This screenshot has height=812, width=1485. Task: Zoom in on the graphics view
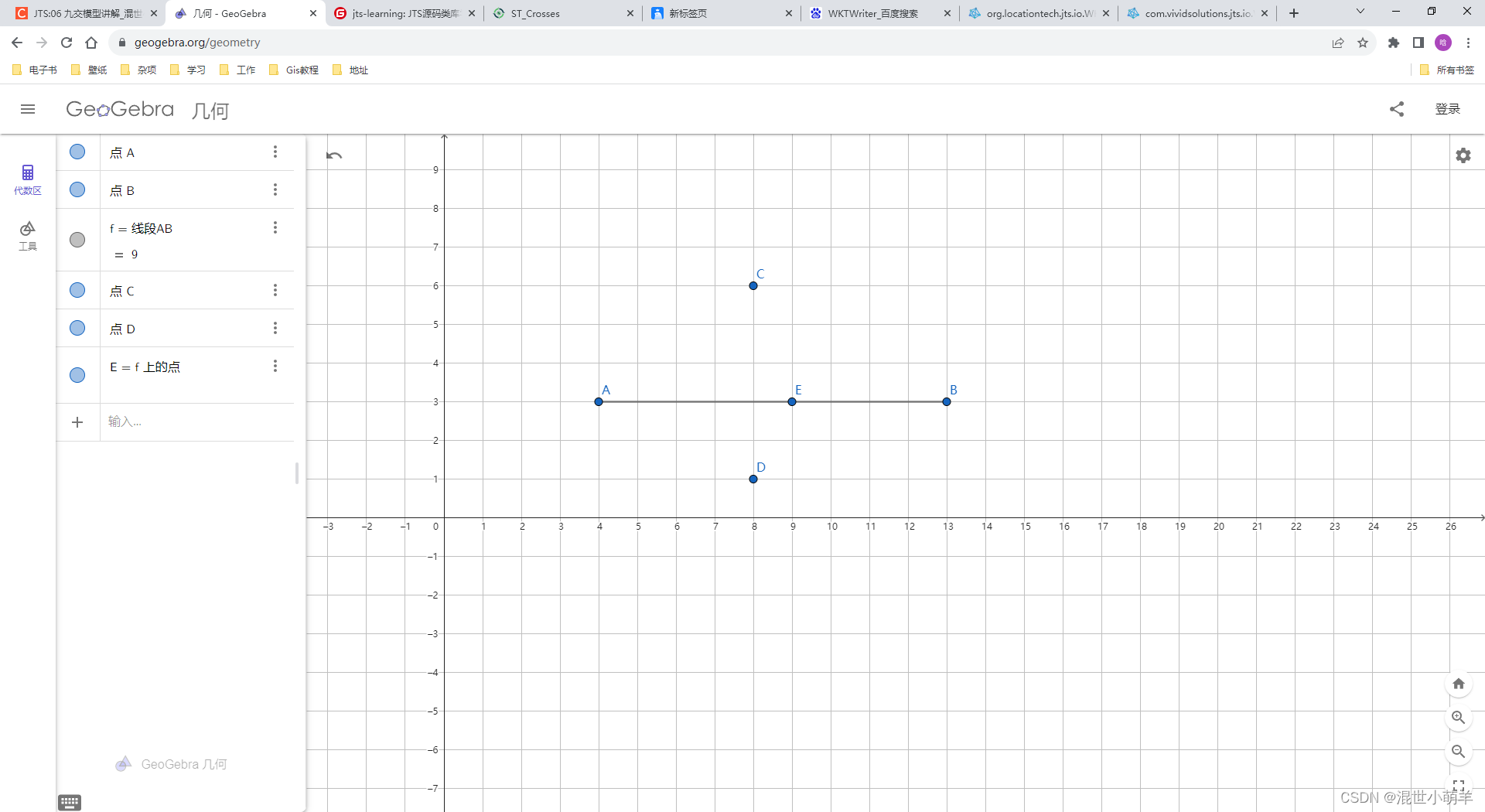1459,718
